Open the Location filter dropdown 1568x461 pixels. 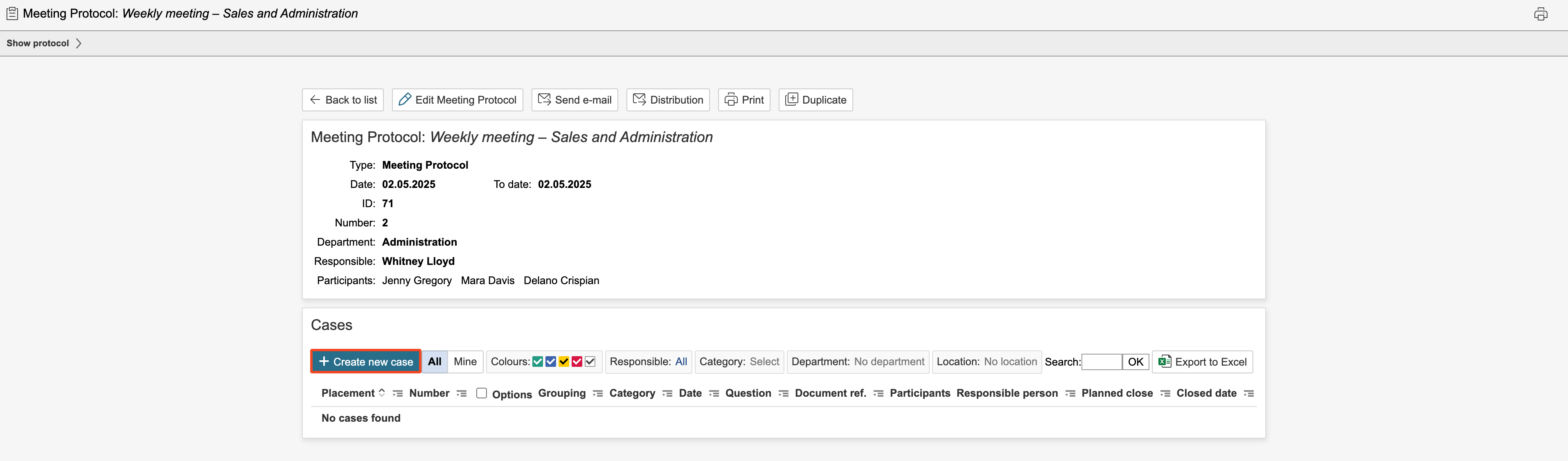point(1010,362)
